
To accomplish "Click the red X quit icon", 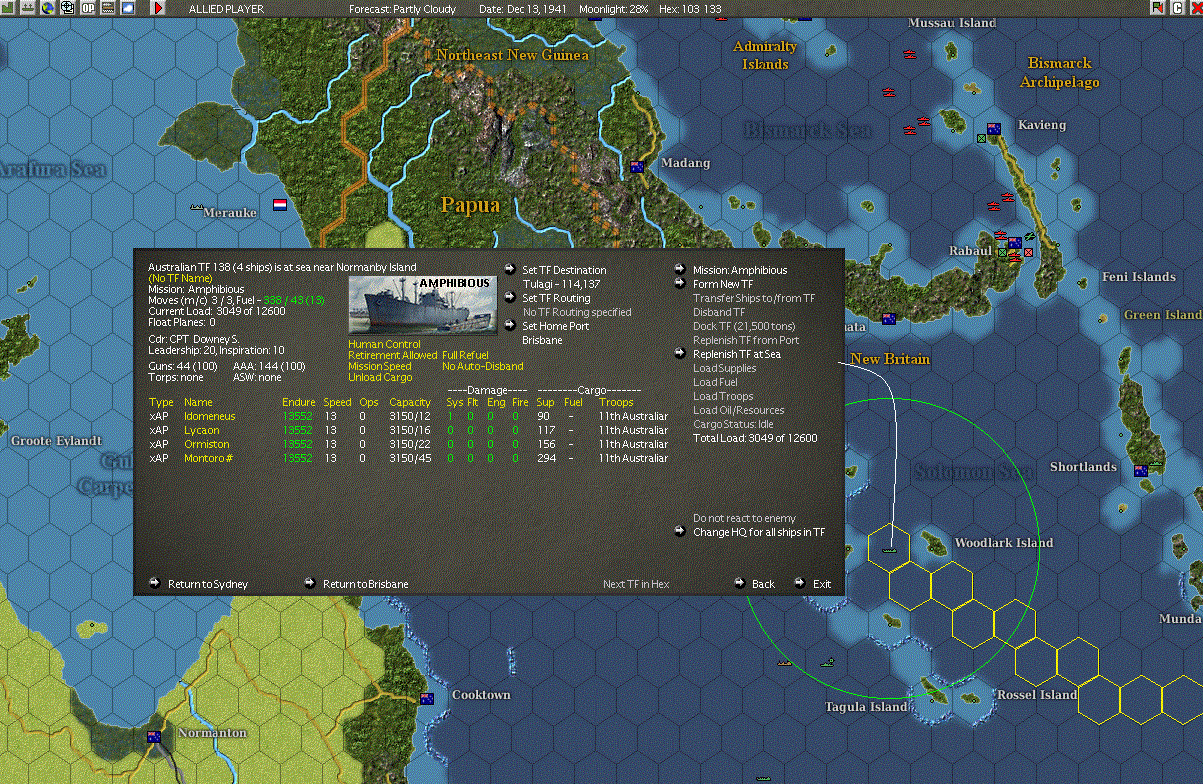I will click(1195, 8).
